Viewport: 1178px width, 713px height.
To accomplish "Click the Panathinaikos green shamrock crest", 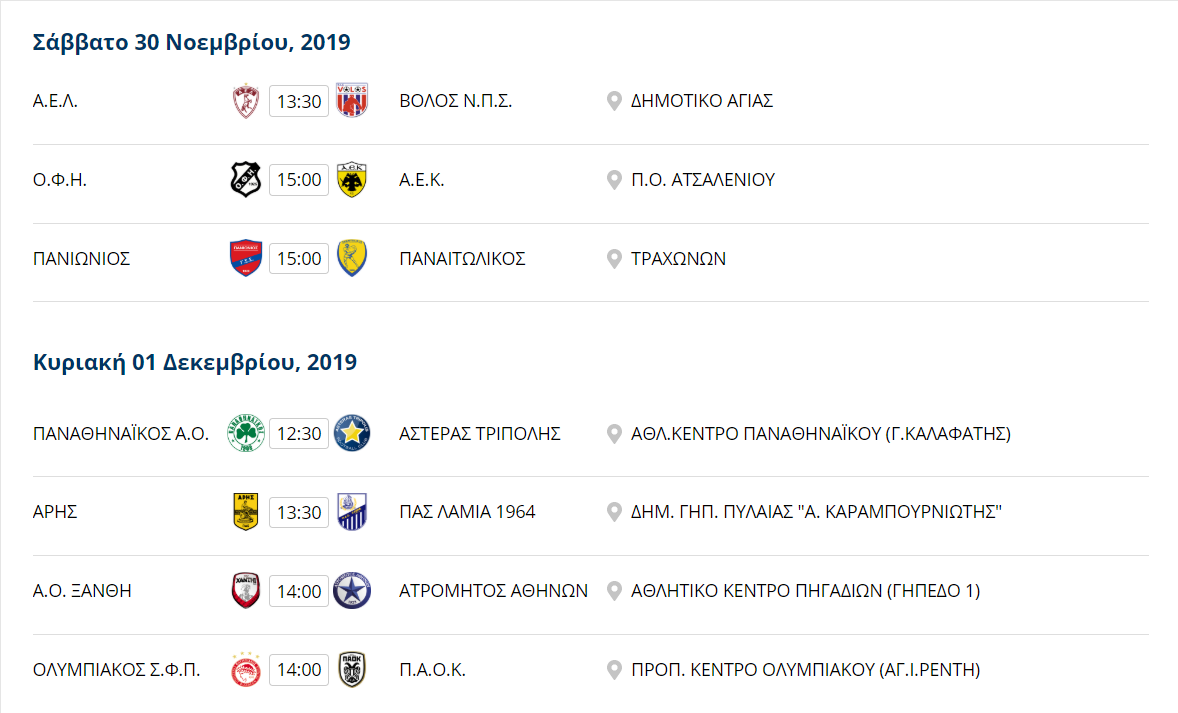I will (246, 434).
